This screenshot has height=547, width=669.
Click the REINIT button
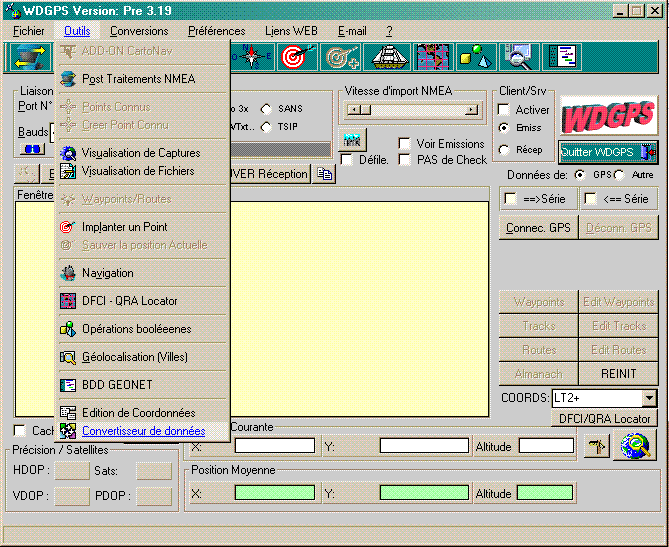tap(618, 374)
